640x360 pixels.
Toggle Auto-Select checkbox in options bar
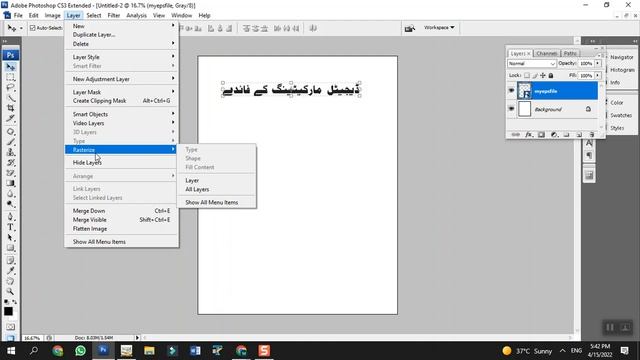pyautogui.click(x=33, y=28)
